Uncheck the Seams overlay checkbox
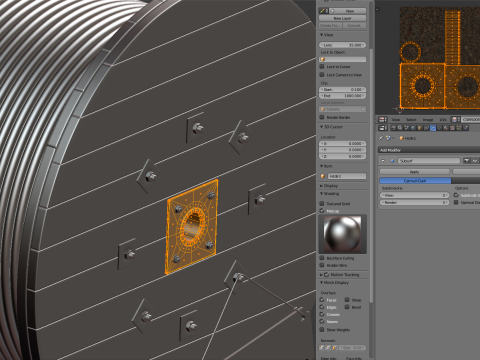 coord(322,321)
